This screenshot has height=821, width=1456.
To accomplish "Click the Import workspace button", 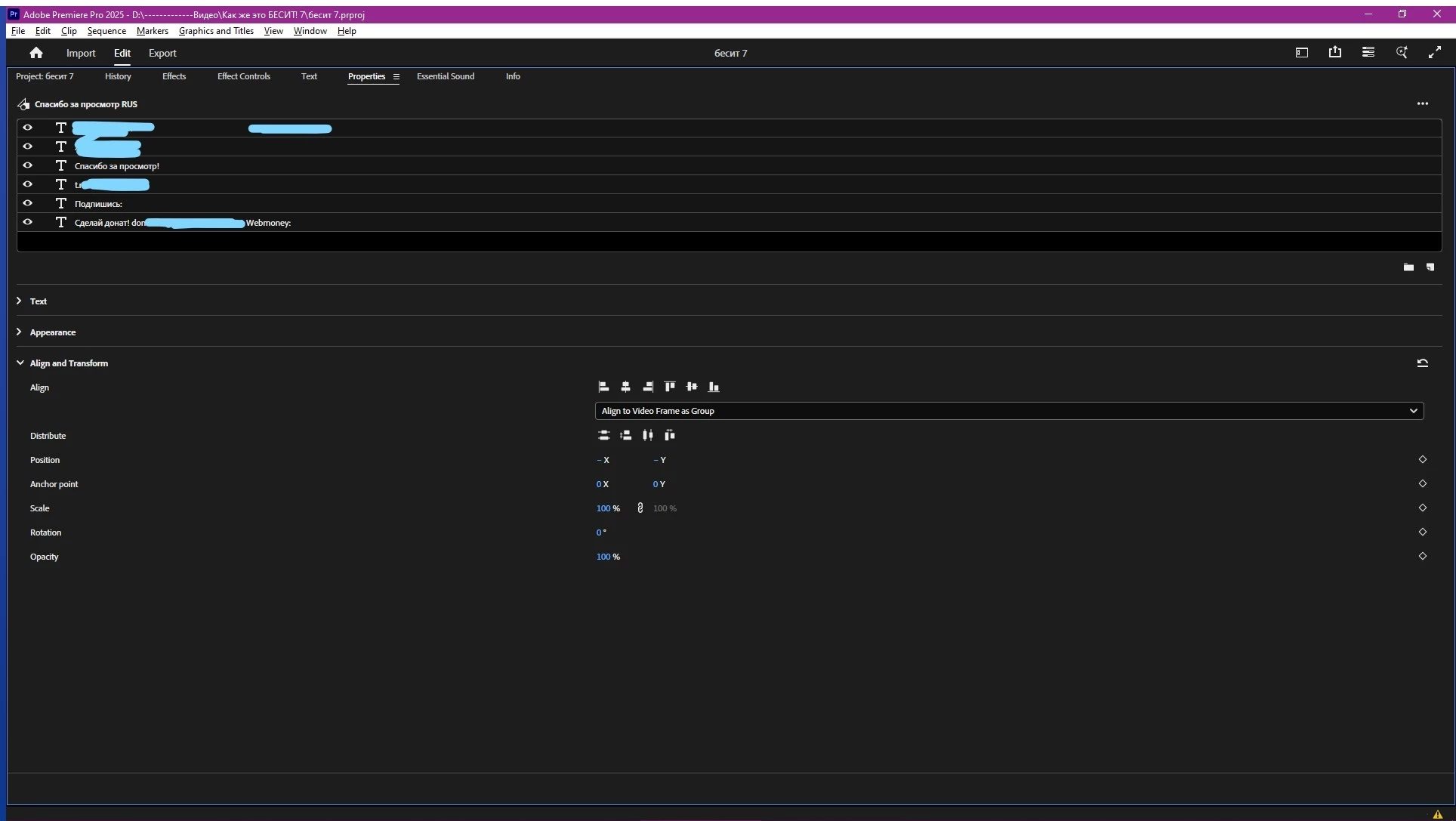I will (81, 53).
